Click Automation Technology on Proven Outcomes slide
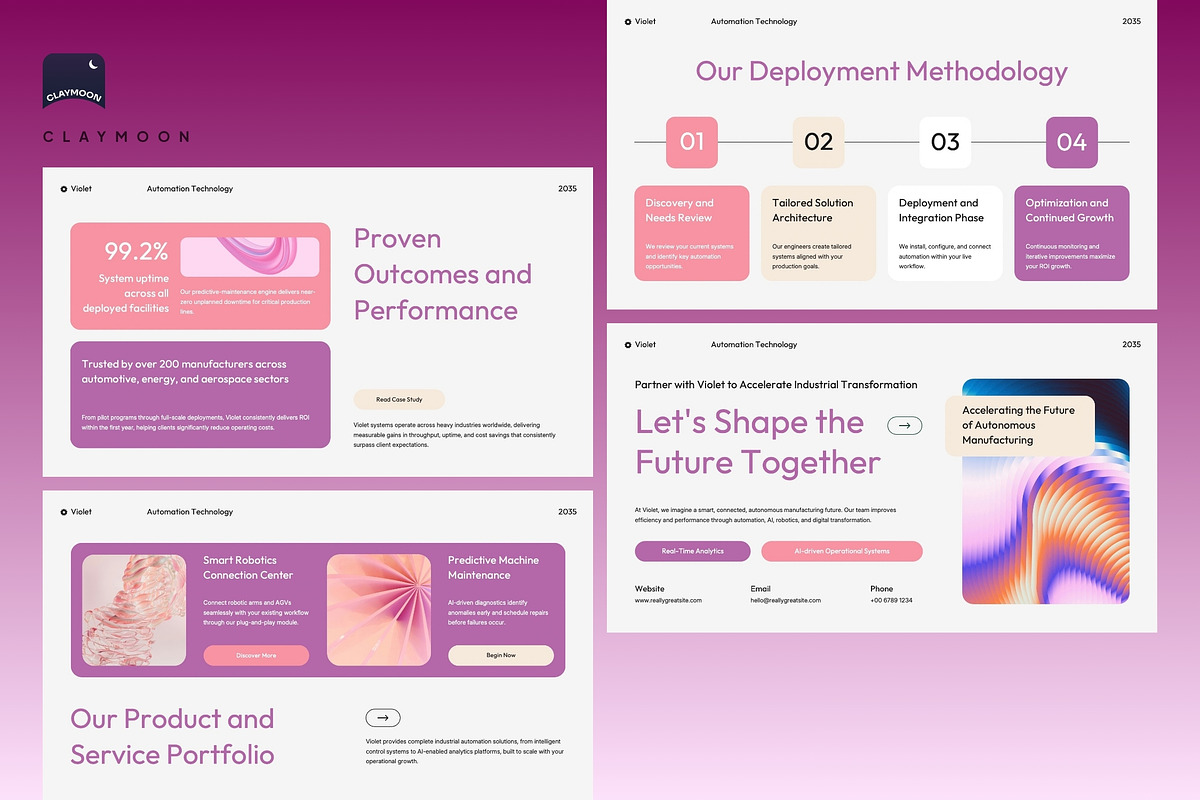1200x800 pixels. coord(190,188)
